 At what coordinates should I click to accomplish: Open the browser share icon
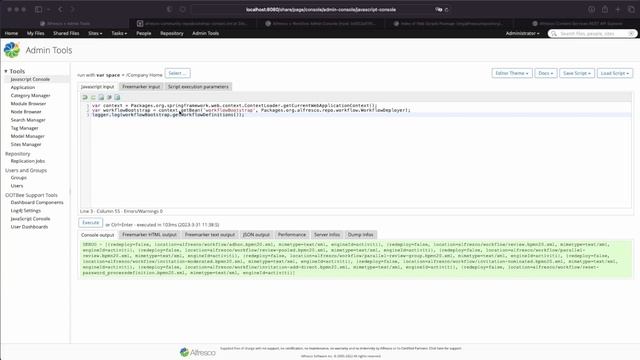click(605, 9)
